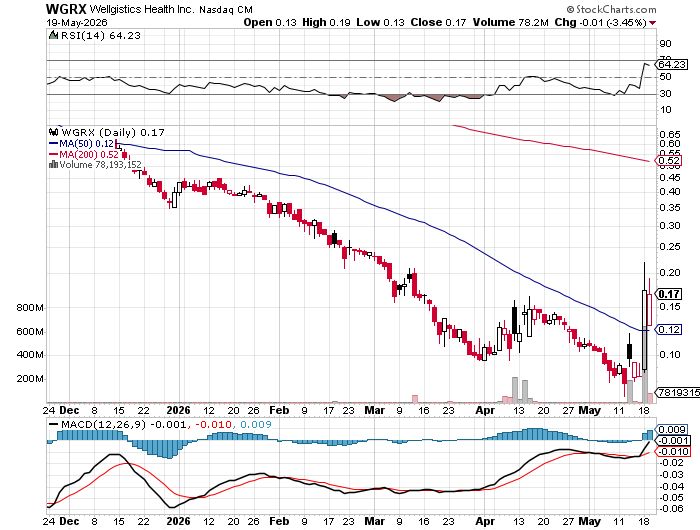Screen dimensions: 700x530
Task: Click the MACD(12,26,9) legend label
Action: click(103, 424)
